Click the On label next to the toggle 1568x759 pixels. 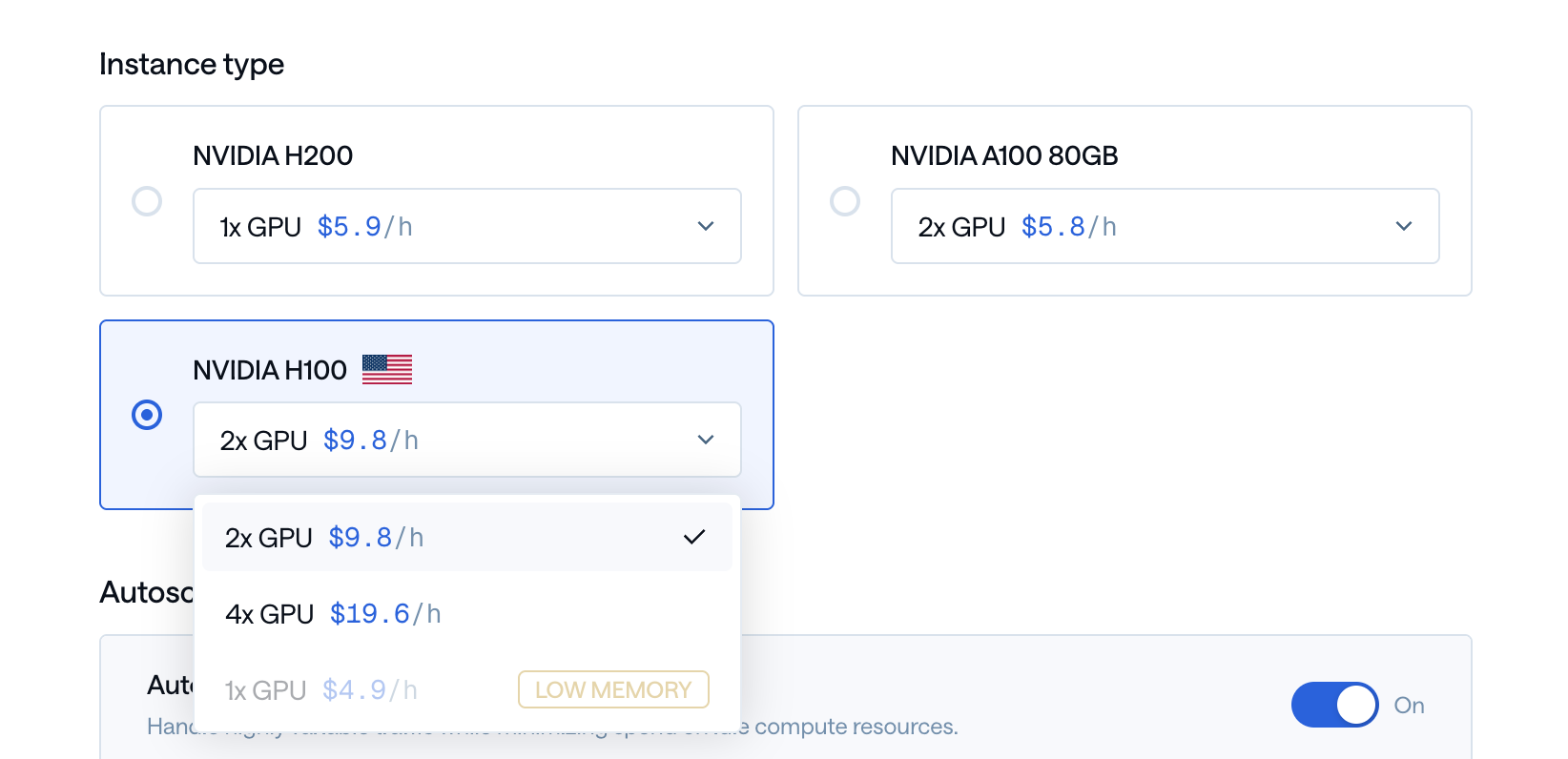point(1409,705)
